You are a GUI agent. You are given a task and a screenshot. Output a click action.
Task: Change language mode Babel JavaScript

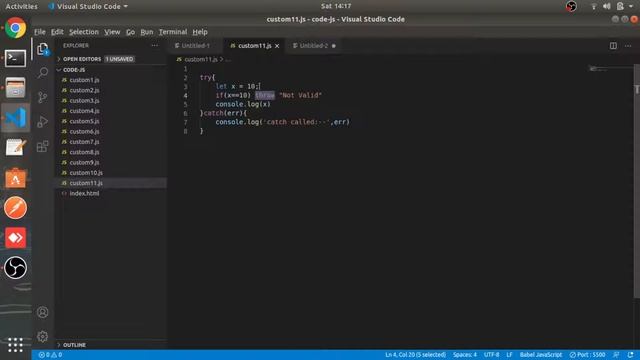click(x=541, y=355)
